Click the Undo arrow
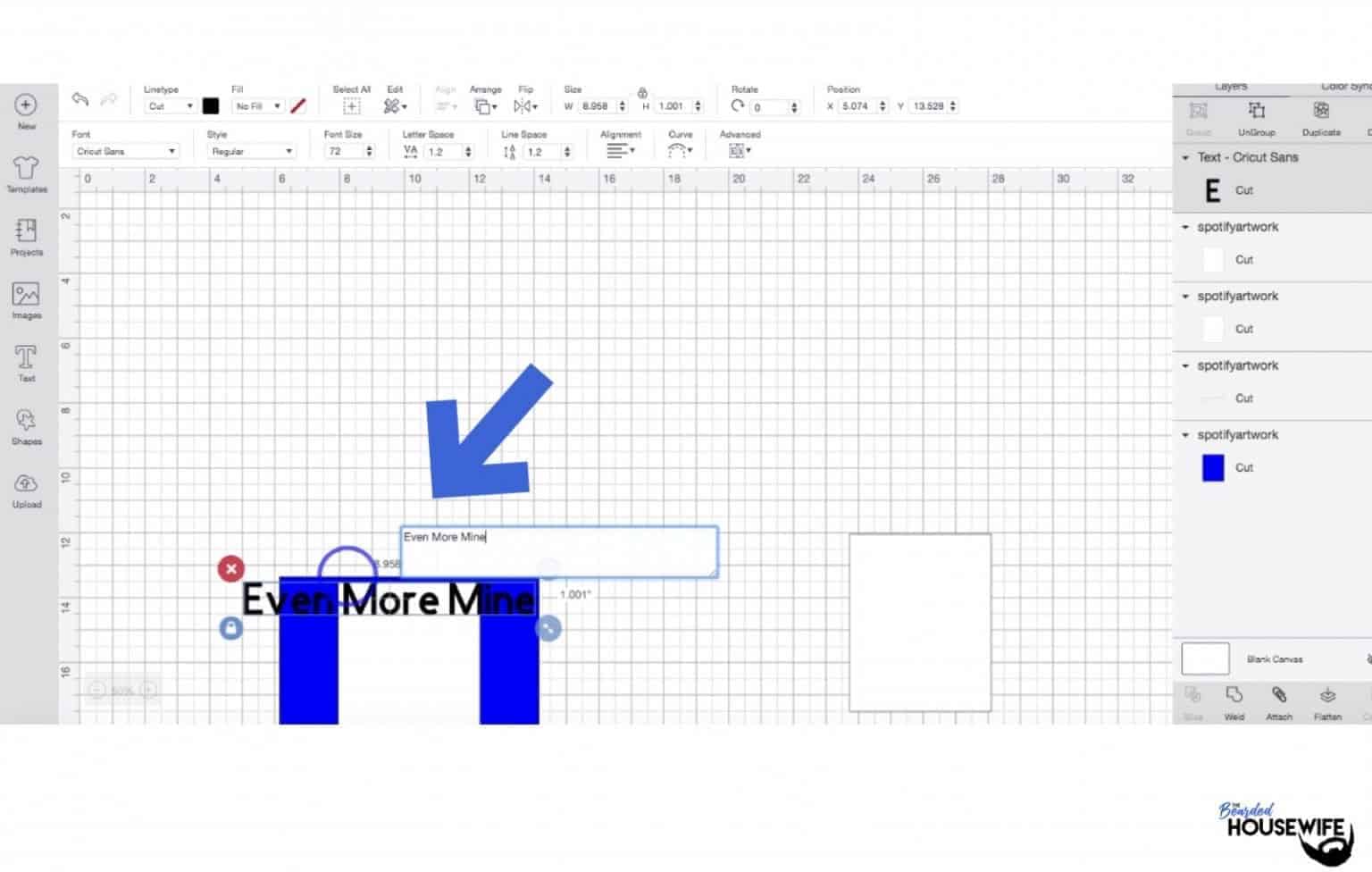Screen dimensions: 1372x872 coord(80,99)
